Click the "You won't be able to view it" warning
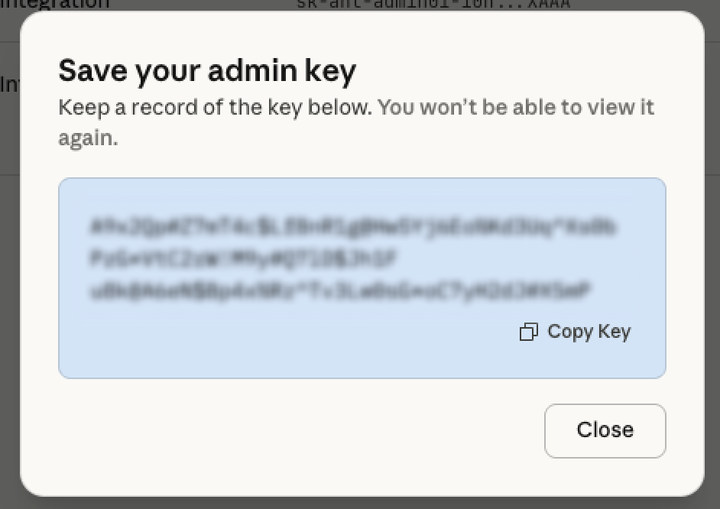 [516, 107]
